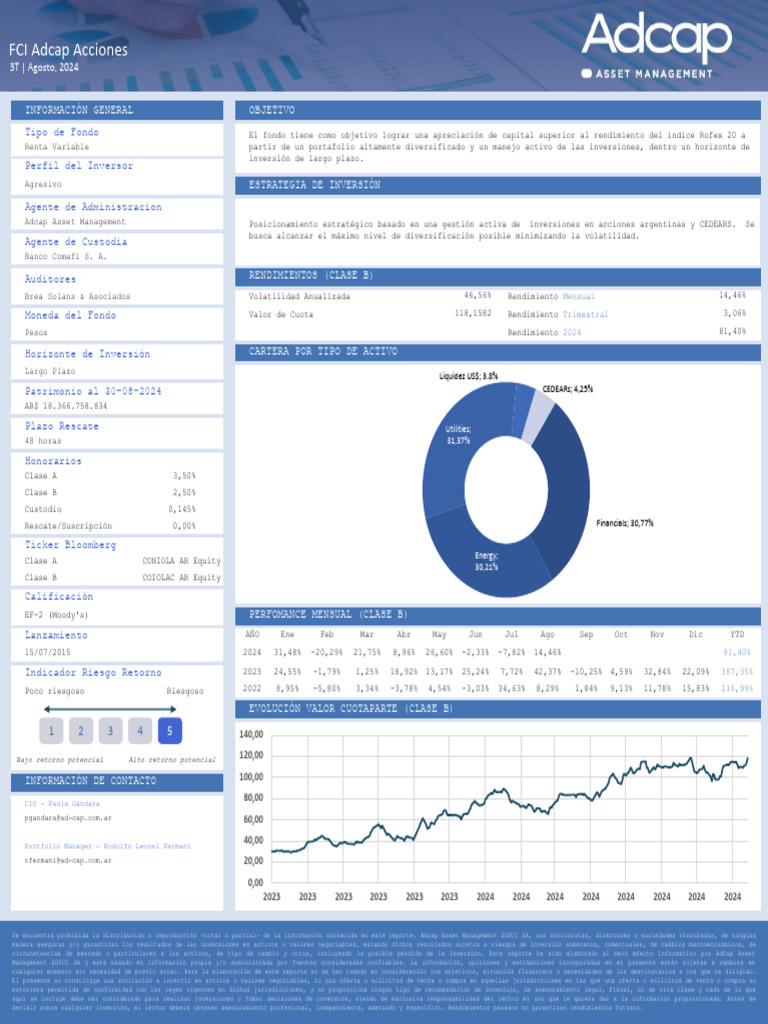
Task: Select the 'AR$ 18.366.758.834' patrimonio value
Action: (x=66, y=406)
